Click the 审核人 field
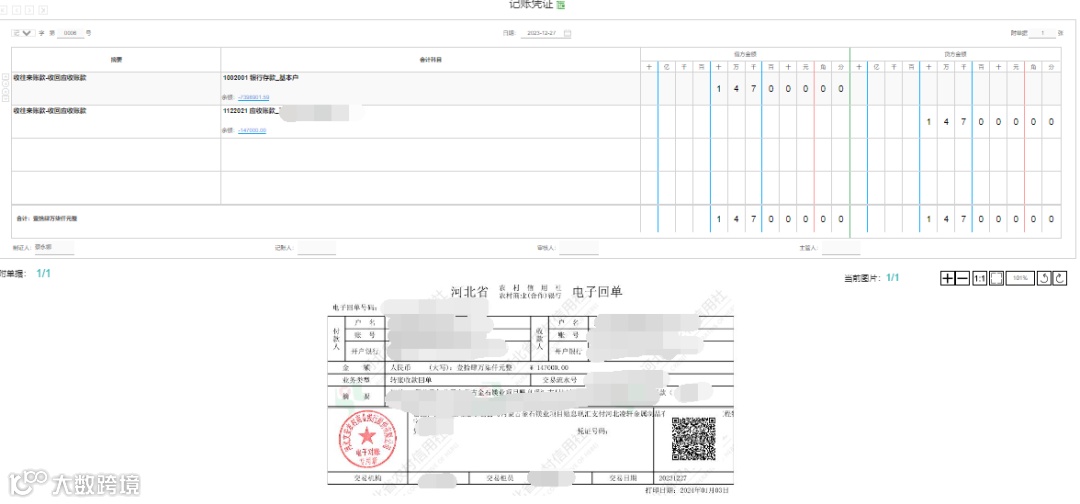 click(579, 248)
